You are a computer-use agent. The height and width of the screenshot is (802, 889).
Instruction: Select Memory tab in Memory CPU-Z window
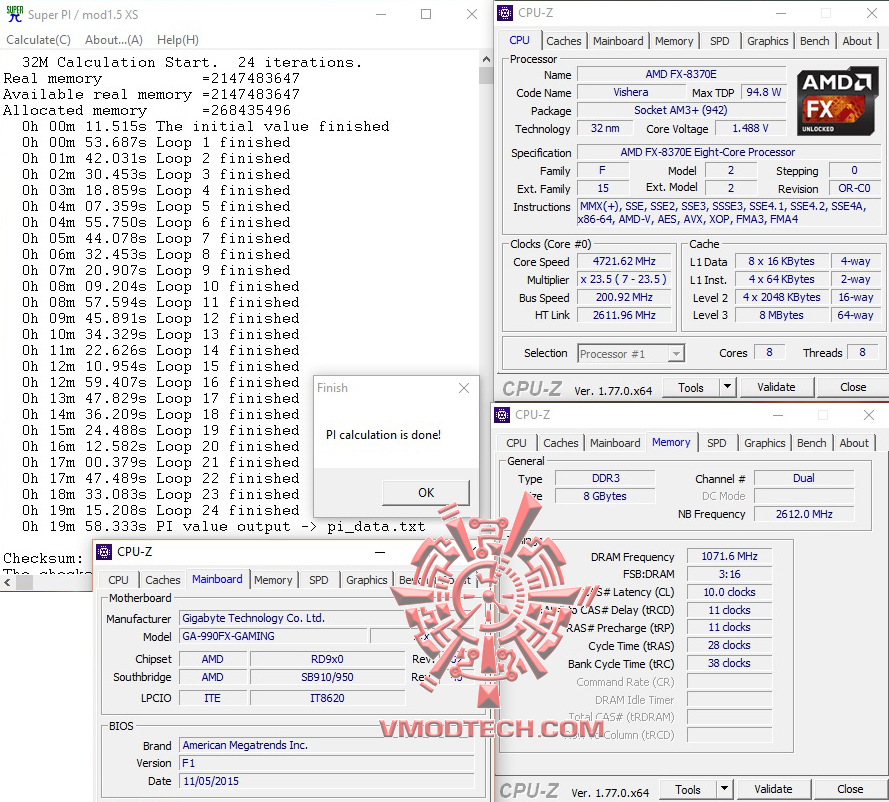671,442
